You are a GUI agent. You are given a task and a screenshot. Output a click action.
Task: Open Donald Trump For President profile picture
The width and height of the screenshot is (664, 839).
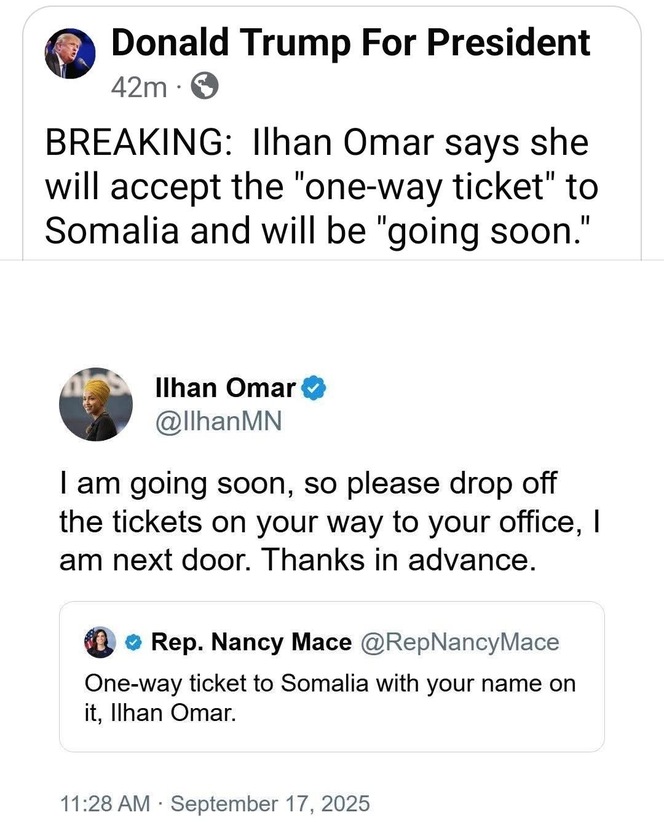pyautogui.click(x=70, y=54)
